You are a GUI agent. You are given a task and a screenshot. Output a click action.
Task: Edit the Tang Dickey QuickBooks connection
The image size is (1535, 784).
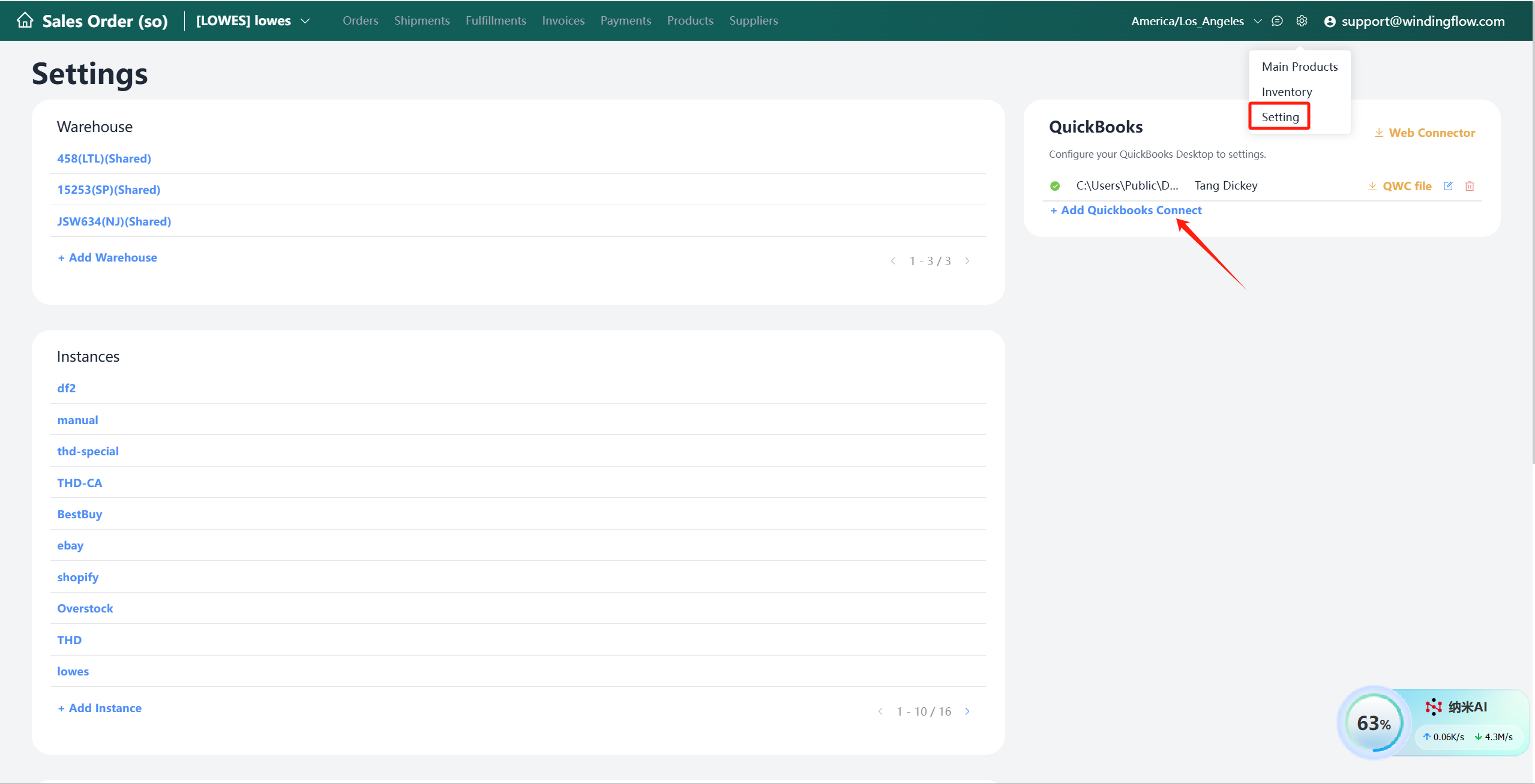[1448, 186]
